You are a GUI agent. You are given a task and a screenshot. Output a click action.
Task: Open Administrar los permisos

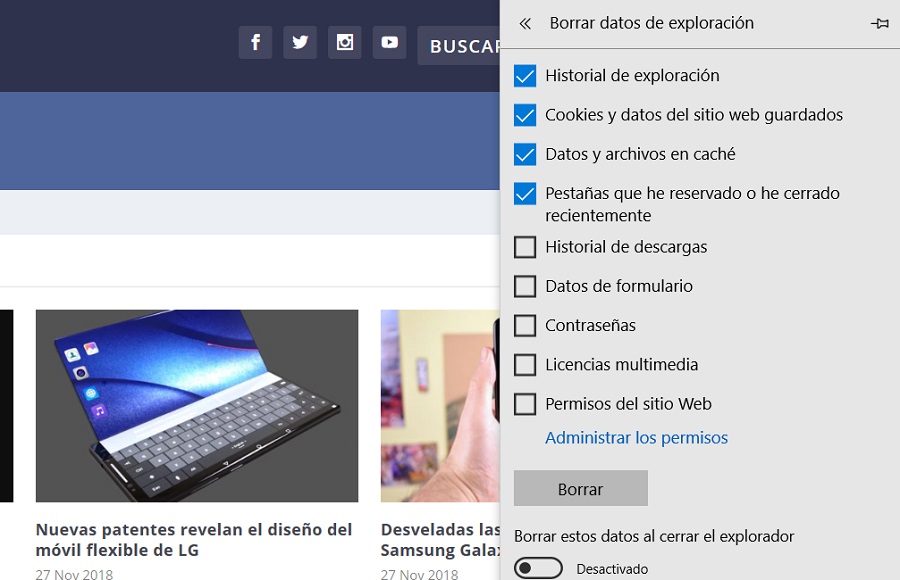point(635,437)
